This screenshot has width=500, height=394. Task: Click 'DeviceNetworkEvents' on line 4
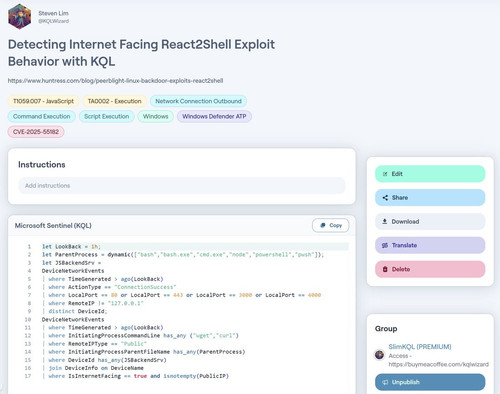pyautogui.click(x=73, y=271)
